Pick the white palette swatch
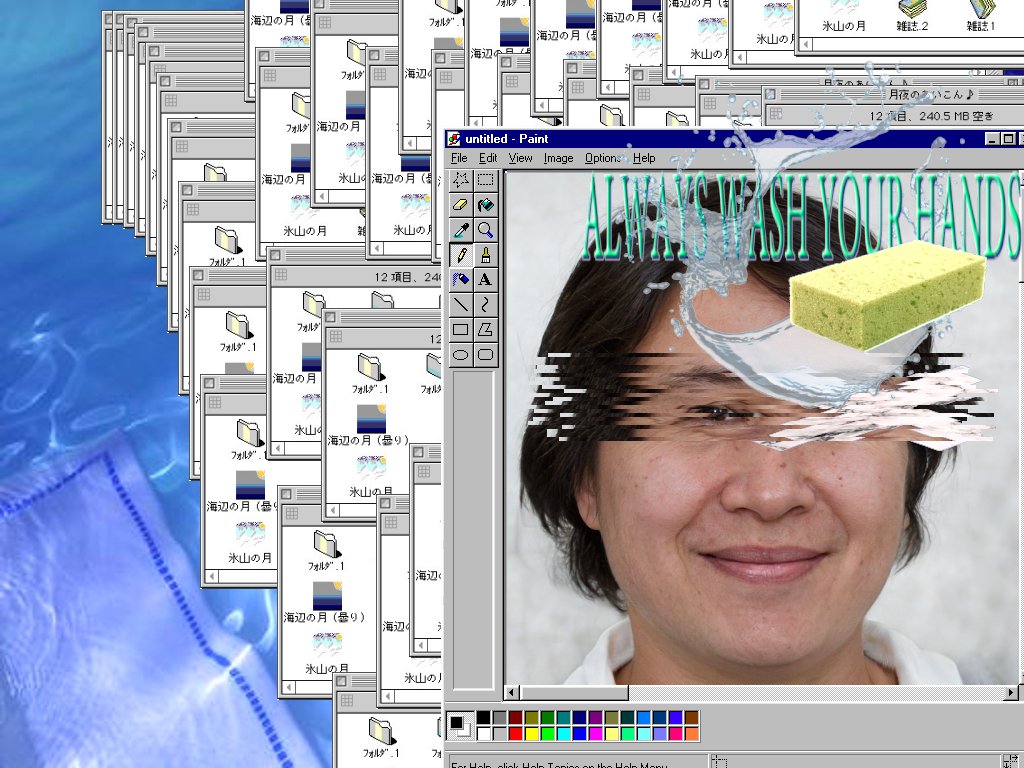Screen dimensions: 1024x768 tap(483, 734)
